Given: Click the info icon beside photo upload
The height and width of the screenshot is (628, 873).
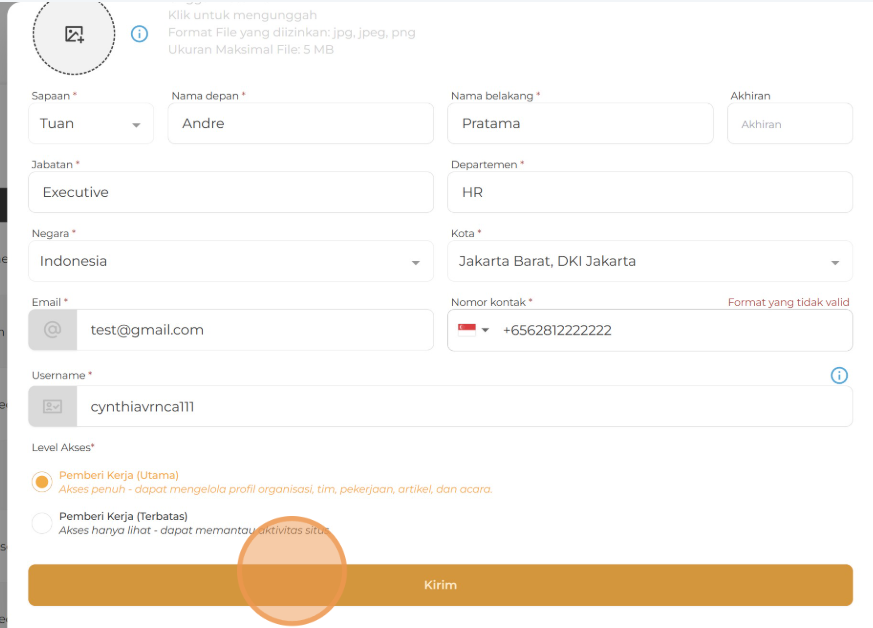Looking at the screenshot, I should (x=140, y=34).
